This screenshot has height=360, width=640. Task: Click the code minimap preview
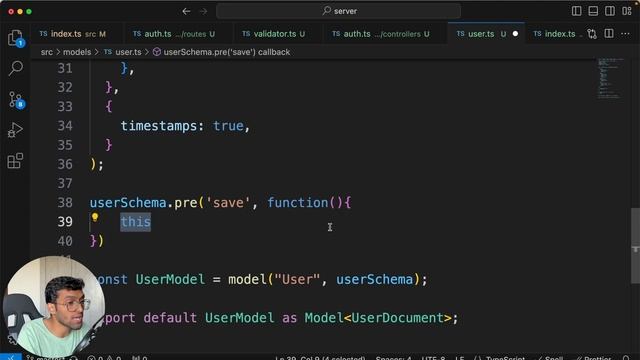coord(610,78)
